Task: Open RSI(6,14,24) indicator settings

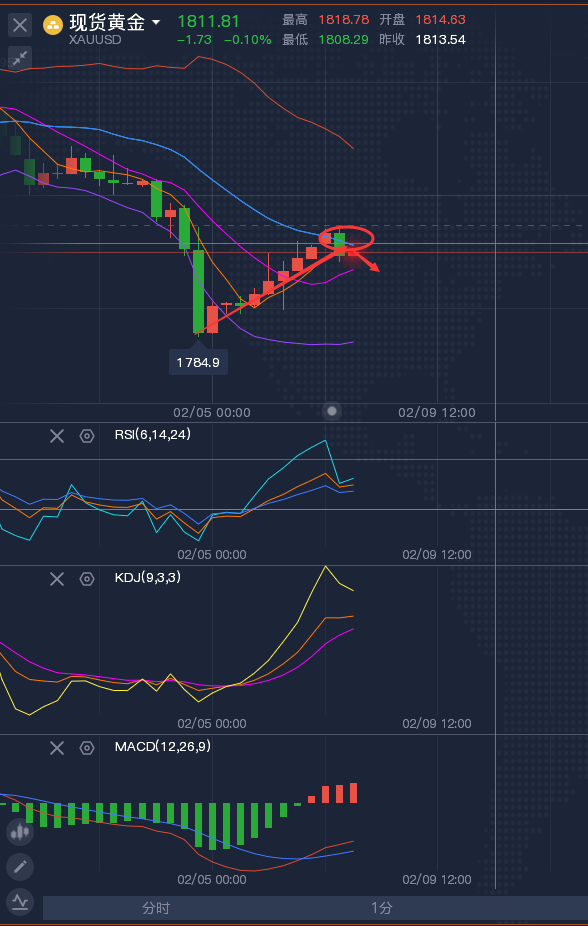Action: click(87, 436)
